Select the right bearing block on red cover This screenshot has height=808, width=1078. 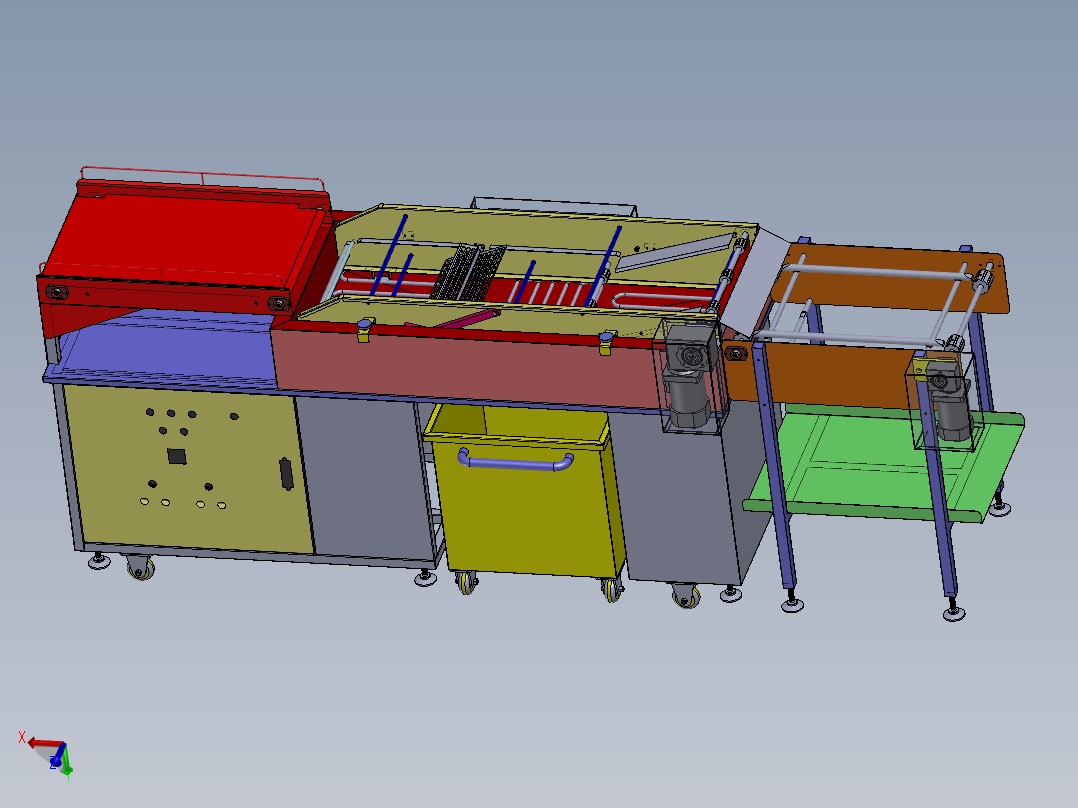tap(279, 303)
